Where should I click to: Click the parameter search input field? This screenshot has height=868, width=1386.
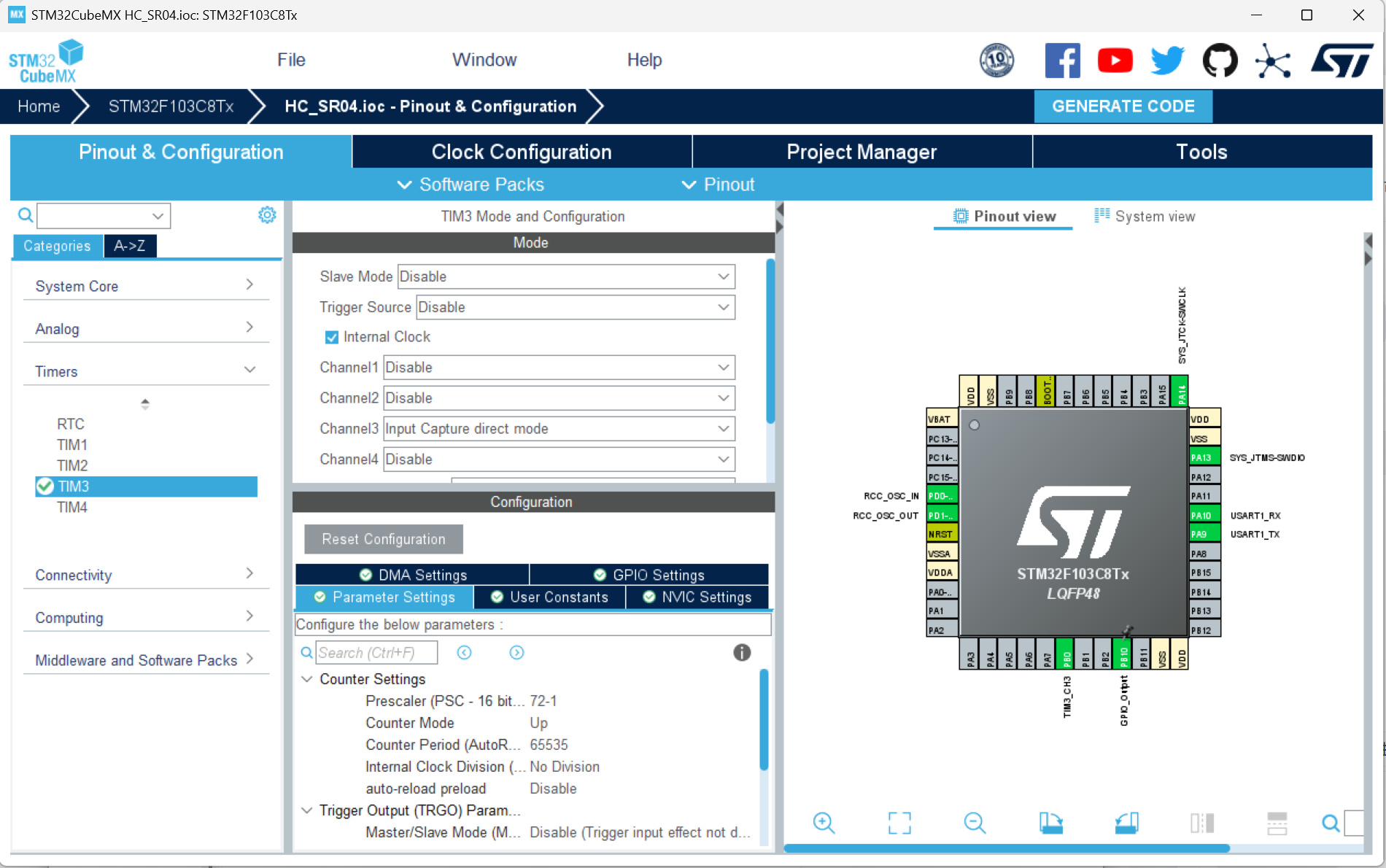click(376, 653)
